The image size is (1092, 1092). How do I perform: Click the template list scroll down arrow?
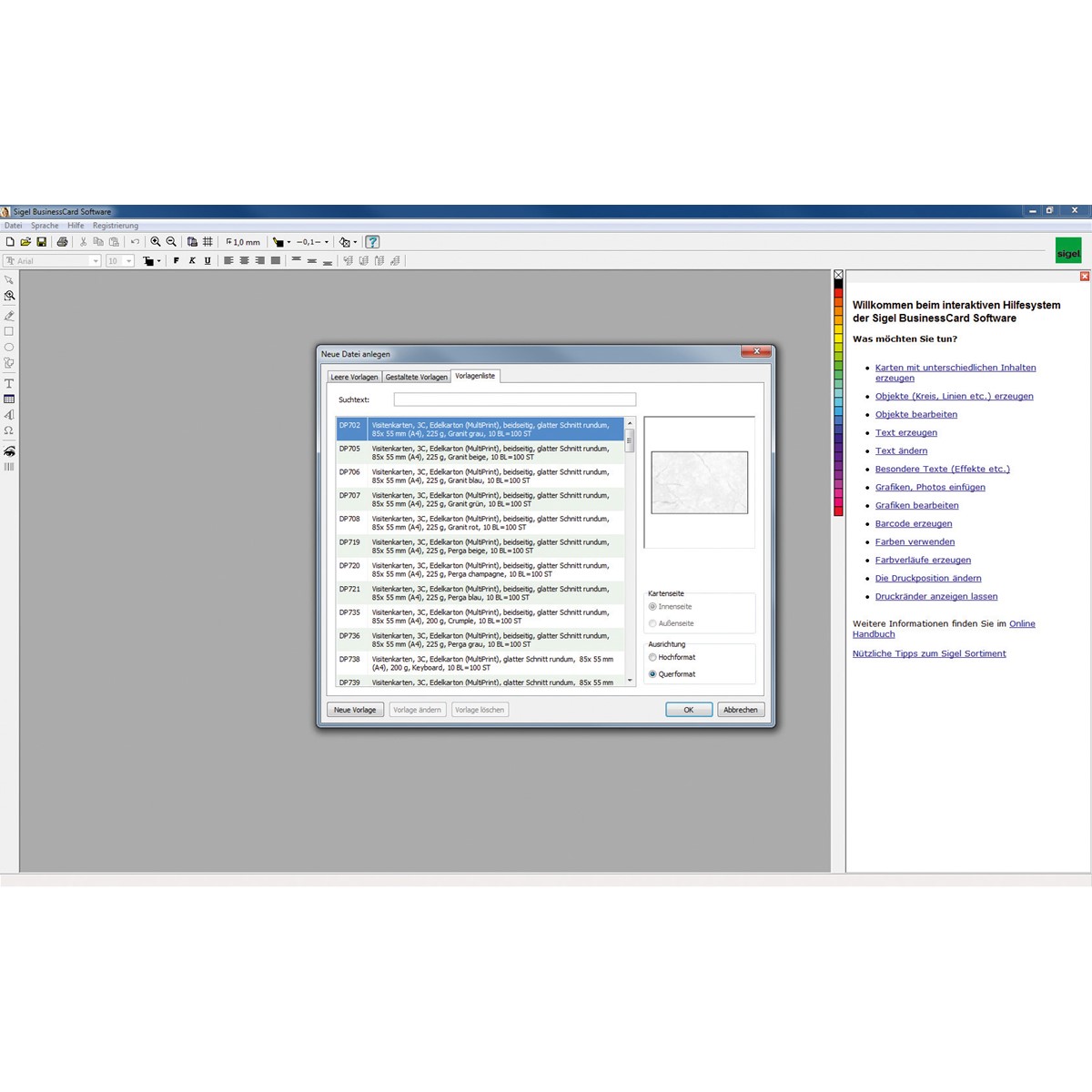point(630,680)
